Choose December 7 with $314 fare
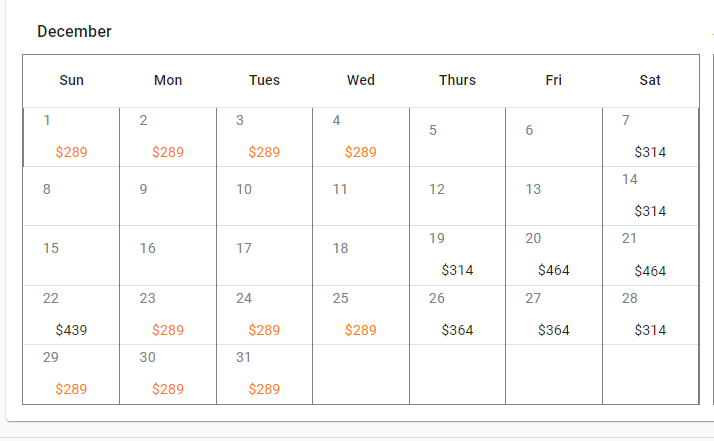Image resolution: width=714 pixels, height=441 pixels. [650, 137]
